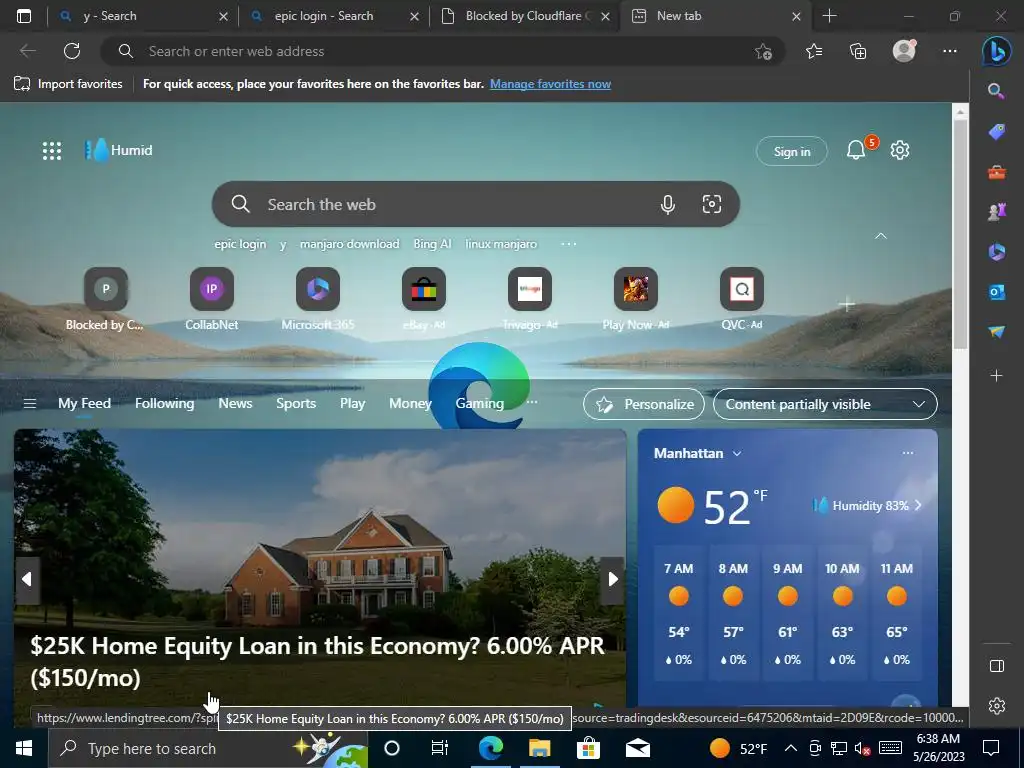Open the Outlook icon in sidebar
1024x768 pixels.
coord(997,292)
